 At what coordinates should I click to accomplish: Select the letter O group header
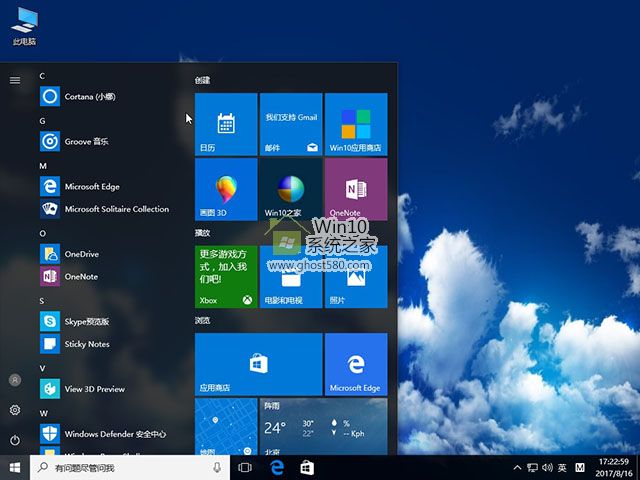[x=42, y=233]
